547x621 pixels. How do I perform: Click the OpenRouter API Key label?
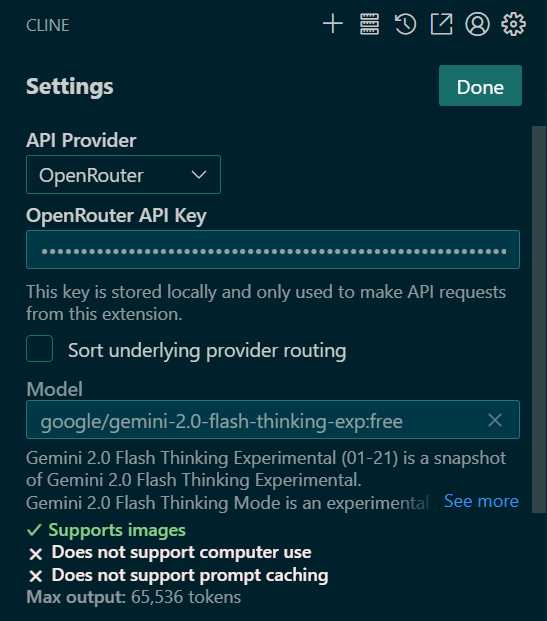click(116, 216)
